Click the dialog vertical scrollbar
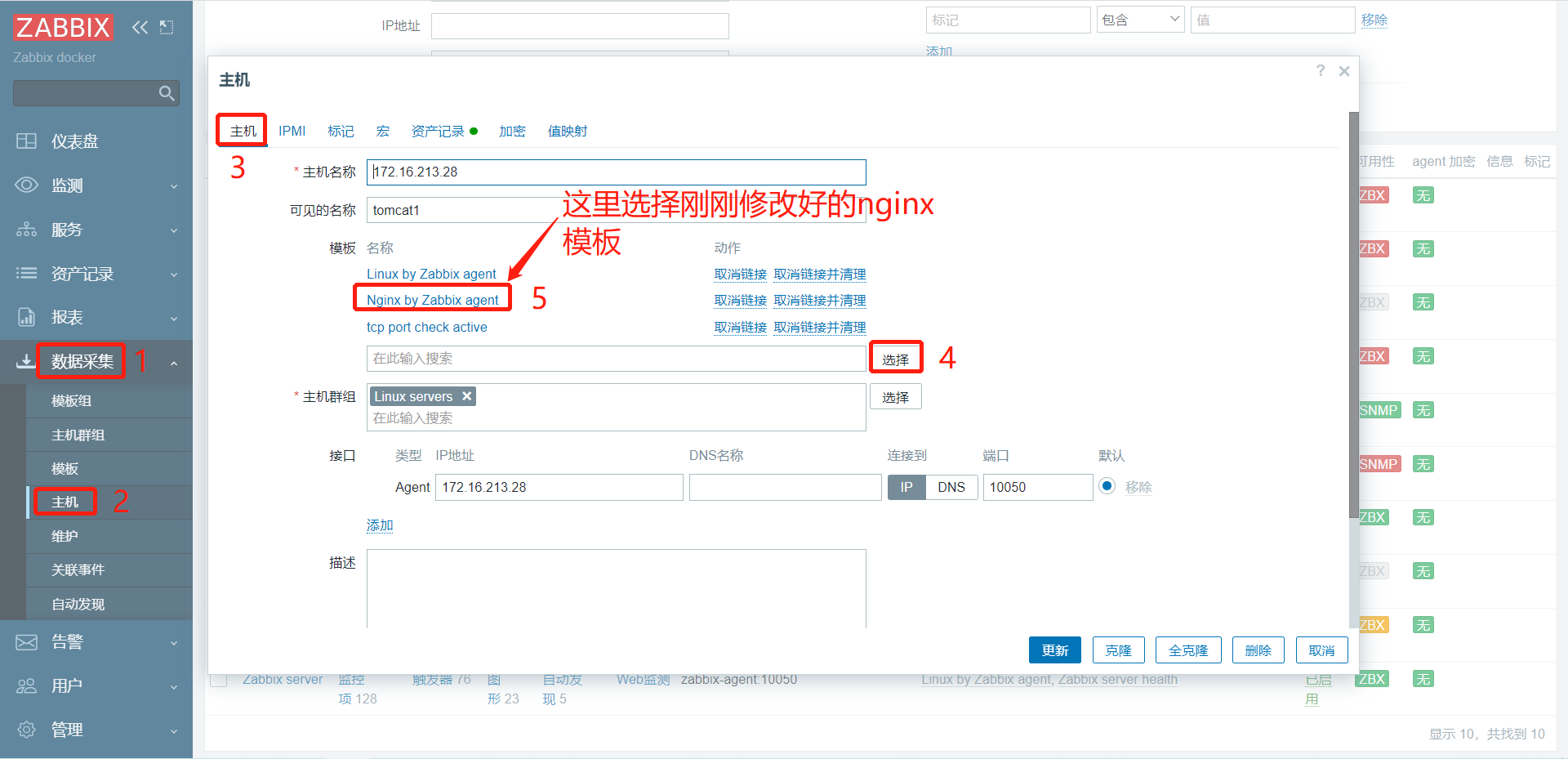Screen dimensions: 1568x759 point(1353,315)
